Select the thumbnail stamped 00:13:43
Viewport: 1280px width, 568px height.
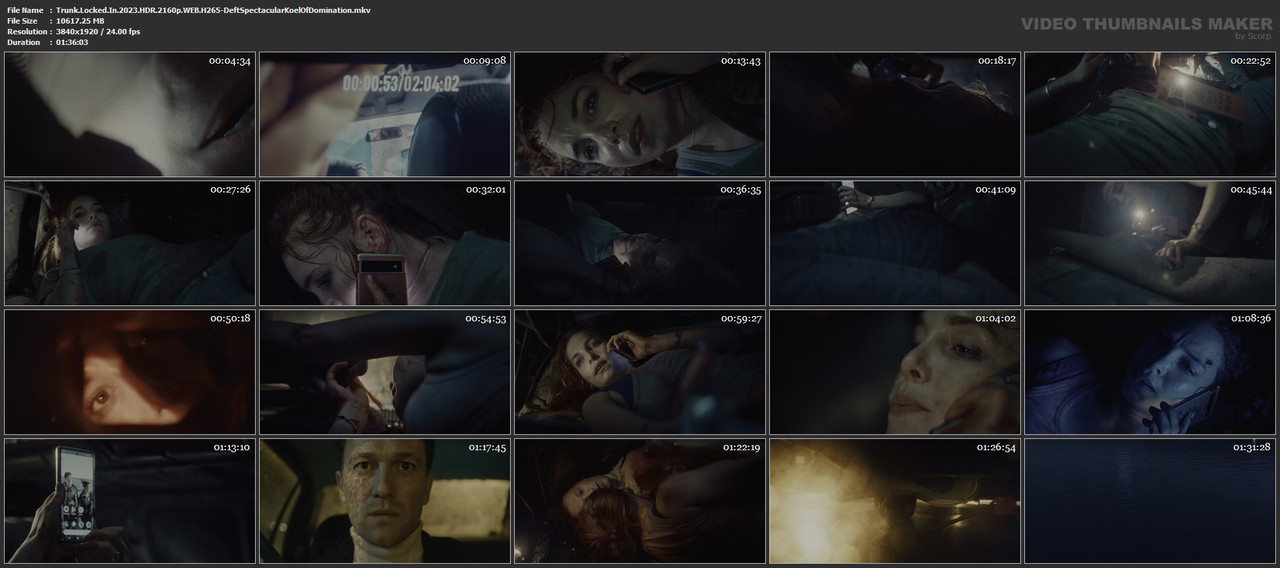pos(640,115)
